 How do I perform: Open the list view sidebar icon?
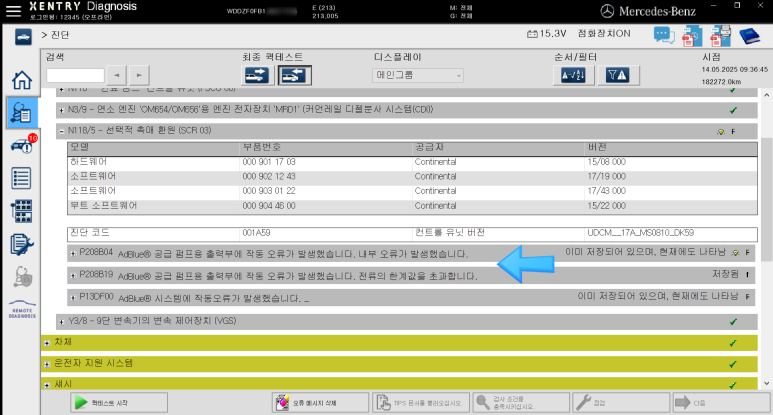point(21,178)
